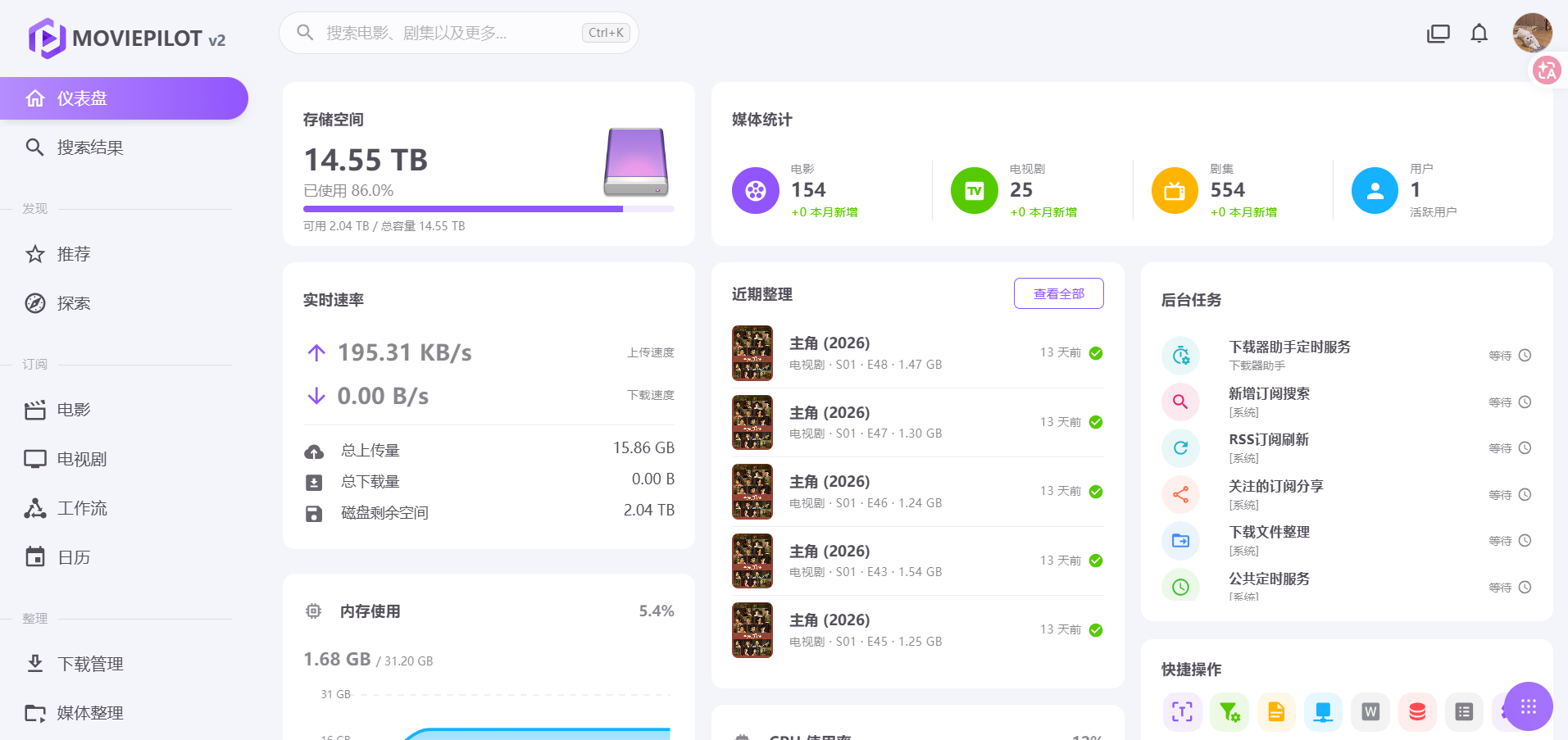Screen dimensions: 1568x740
Task: Click the translation icon below avatar
Action: click(1547, 70)
